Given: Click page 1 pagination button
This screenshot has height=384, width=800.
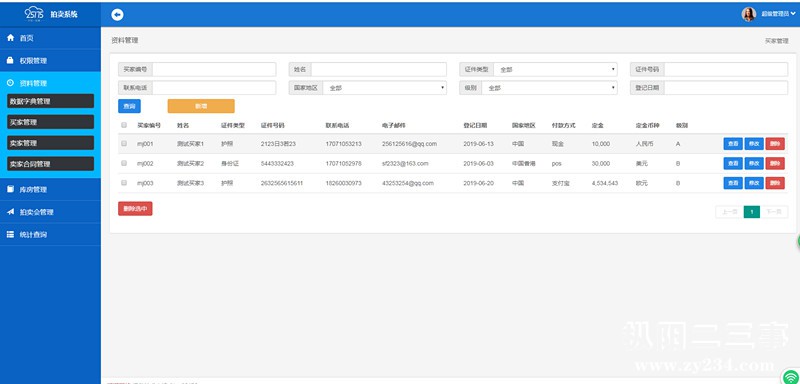Looking at the screenshot, I should pyautogui.click(x=752, y=212).
